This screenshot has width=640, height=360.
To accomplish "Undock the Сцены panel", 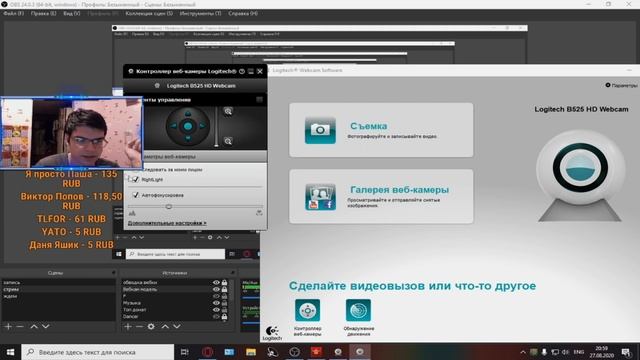I will (x=113, y=272).
